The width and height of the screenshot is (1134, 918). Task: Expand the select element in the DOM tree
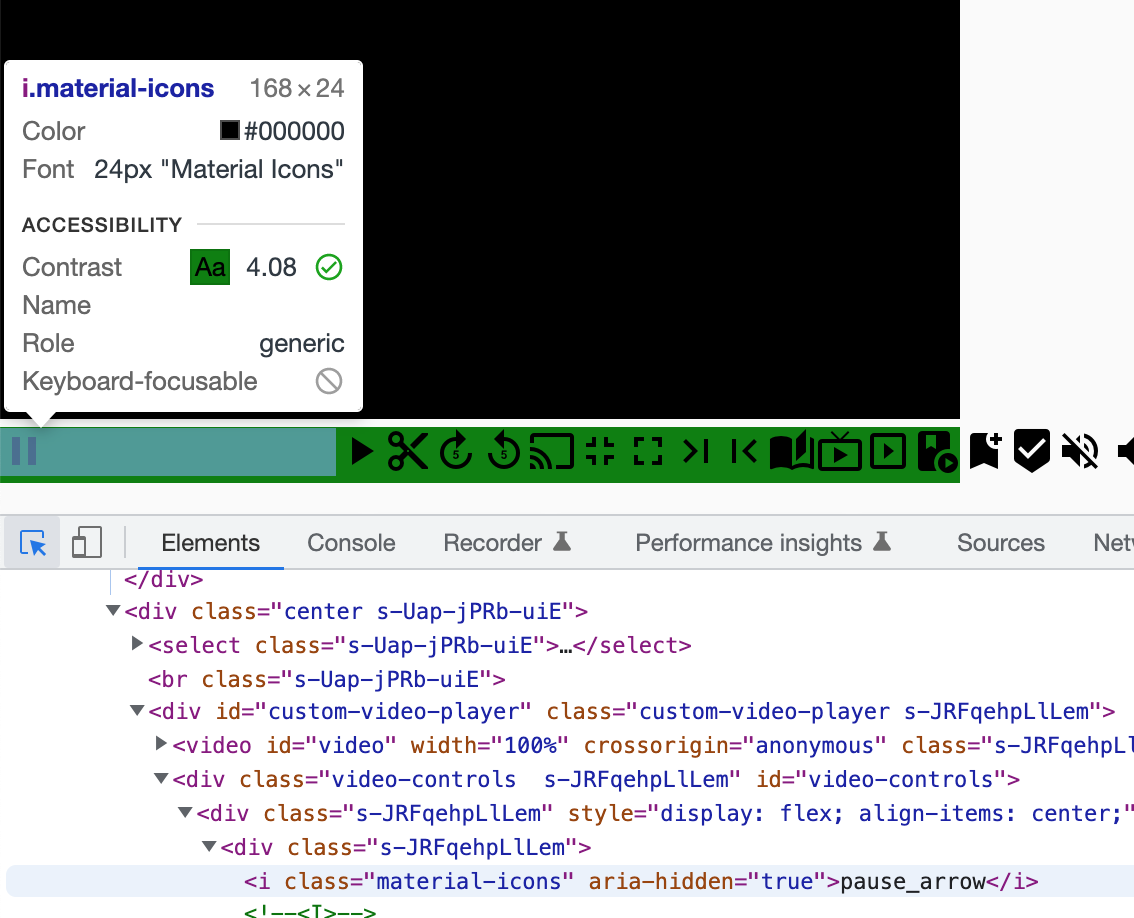coord(137,645)
